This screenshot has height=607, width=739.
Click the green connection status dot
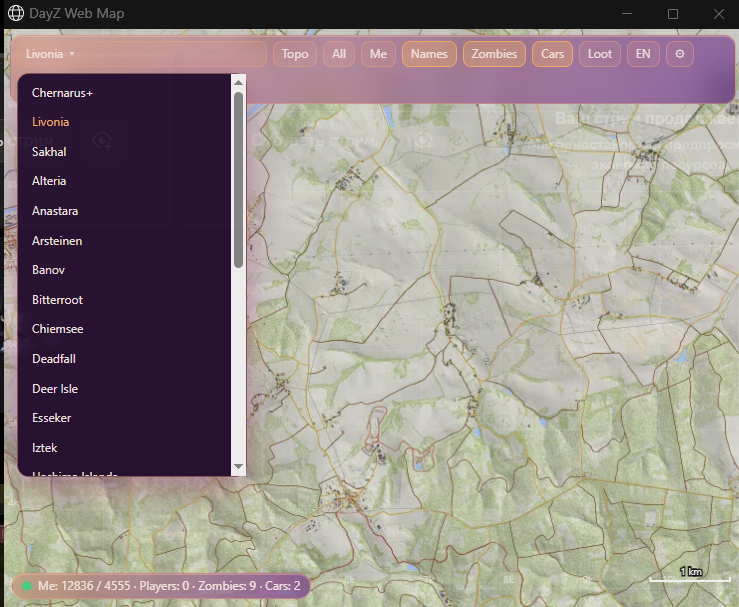pos(27,586)
